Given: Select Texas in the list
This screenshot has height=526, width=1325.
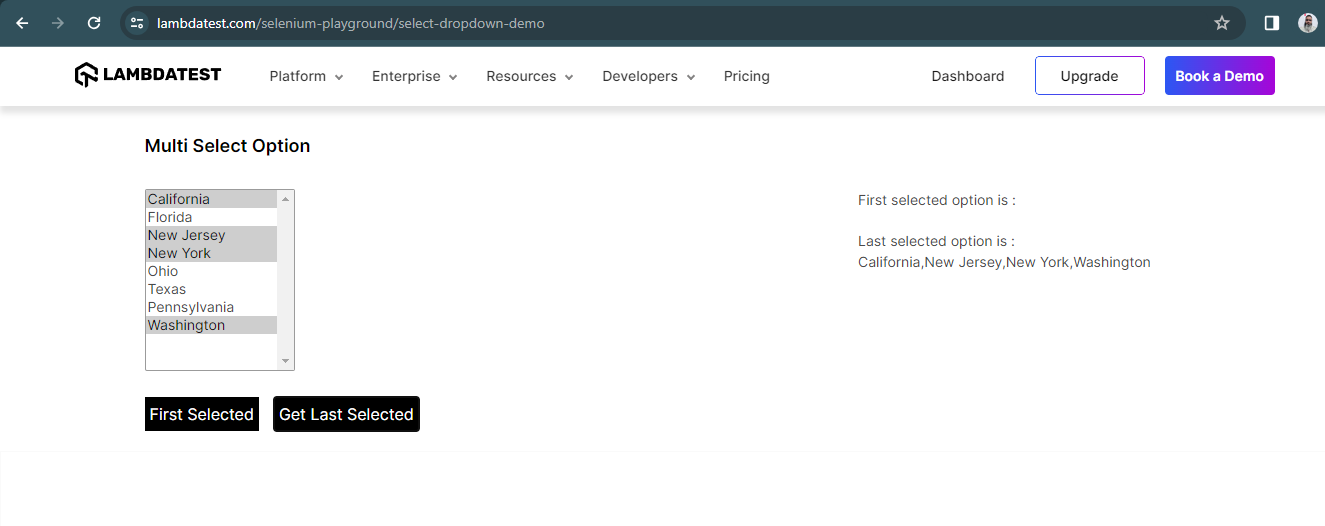Looking at the screenshot, I should click(211, 289).
